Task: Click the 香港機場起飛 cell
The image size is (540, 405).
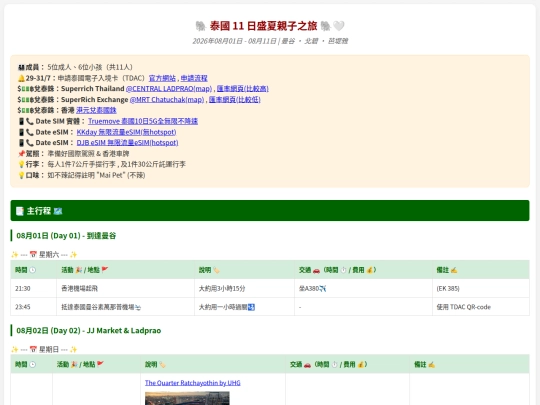Action: pyautogui.click(x=125, y=288)
